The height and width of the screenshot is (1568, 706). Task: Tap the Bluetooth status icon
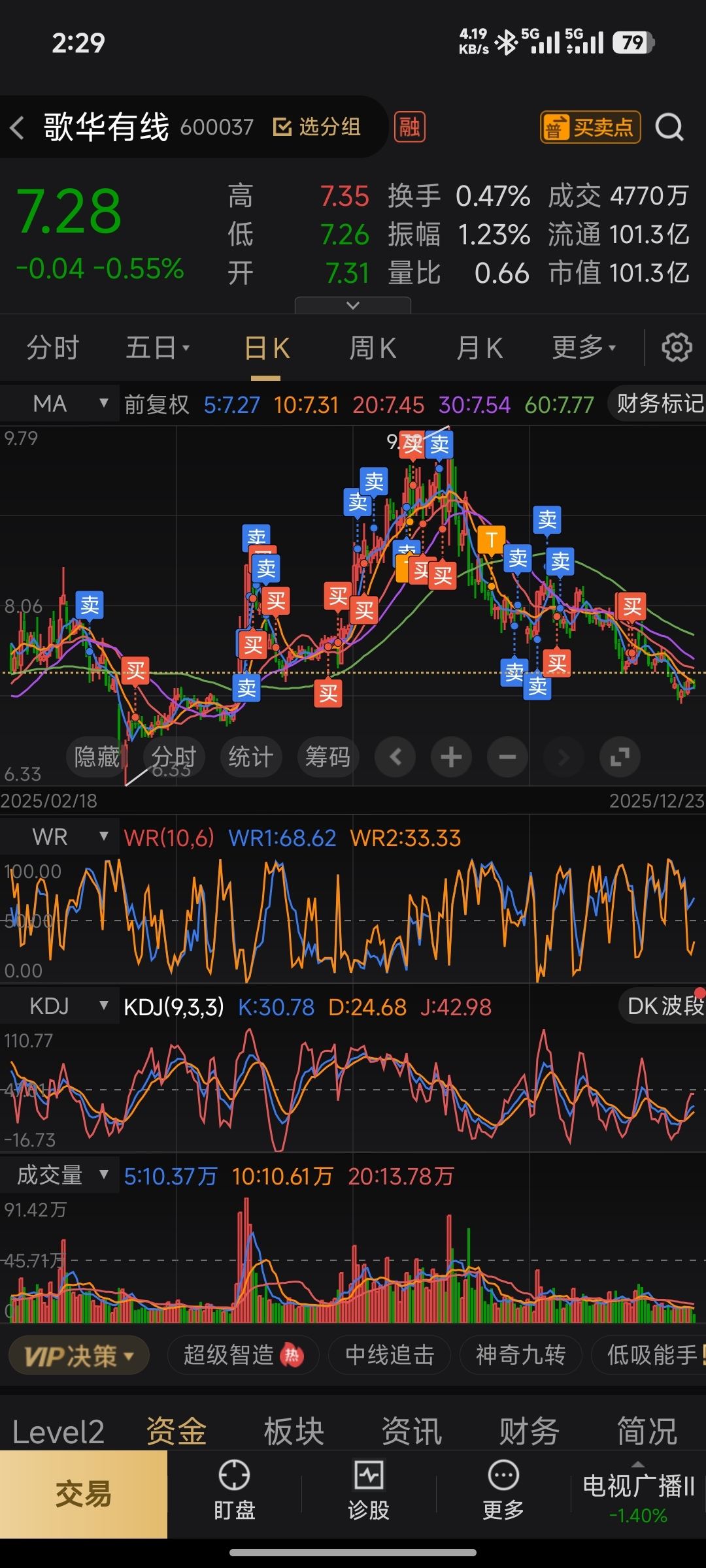[506, 42]
